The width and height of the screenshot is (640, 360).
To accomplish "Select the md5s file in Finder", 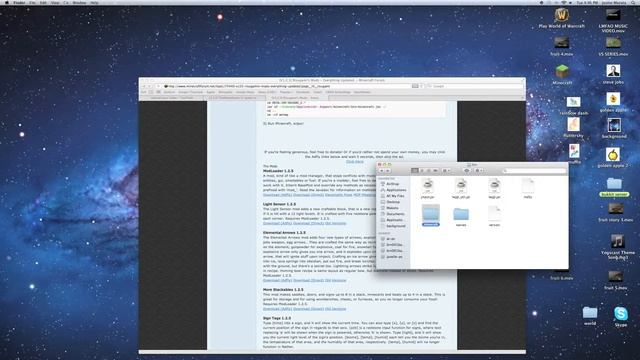I will coord(528,186).
